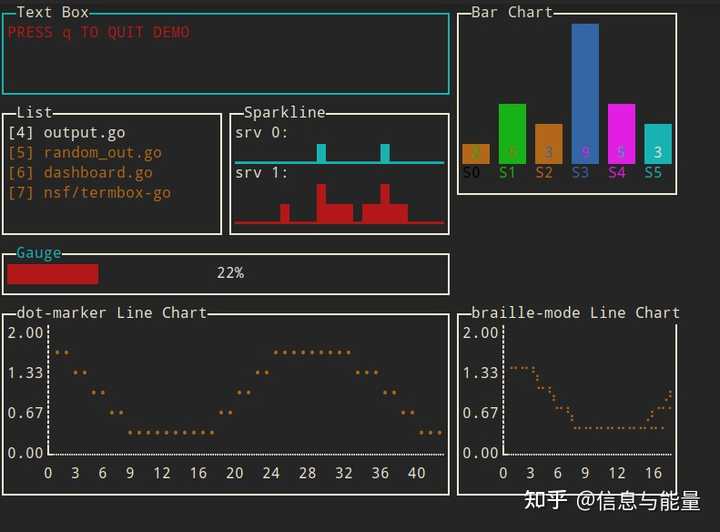The height and width of the screenshot is (532, 720).
Task: Select the '[4] output.go' list row
Action: 67,133
